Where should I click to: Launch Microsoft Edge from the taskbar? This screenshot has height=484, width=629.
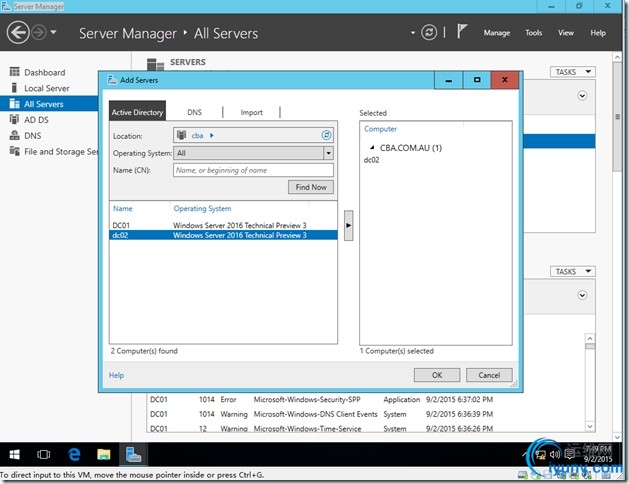coord(74,454)
